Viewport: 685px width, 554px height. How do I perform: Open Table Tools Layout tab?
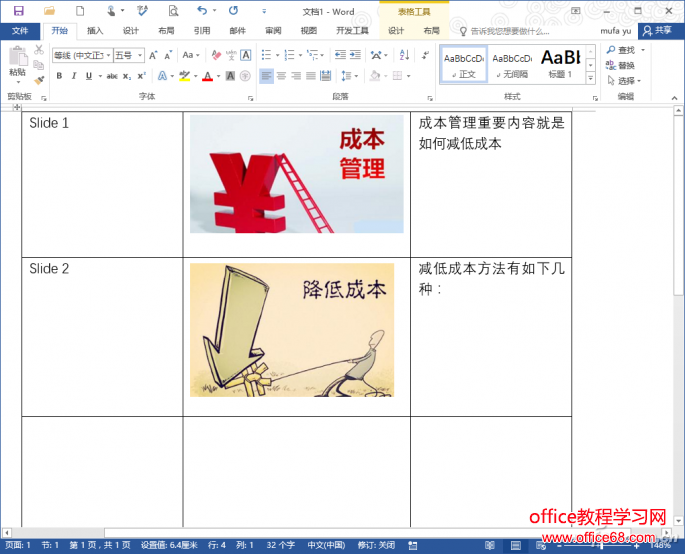tap(431, 31)
